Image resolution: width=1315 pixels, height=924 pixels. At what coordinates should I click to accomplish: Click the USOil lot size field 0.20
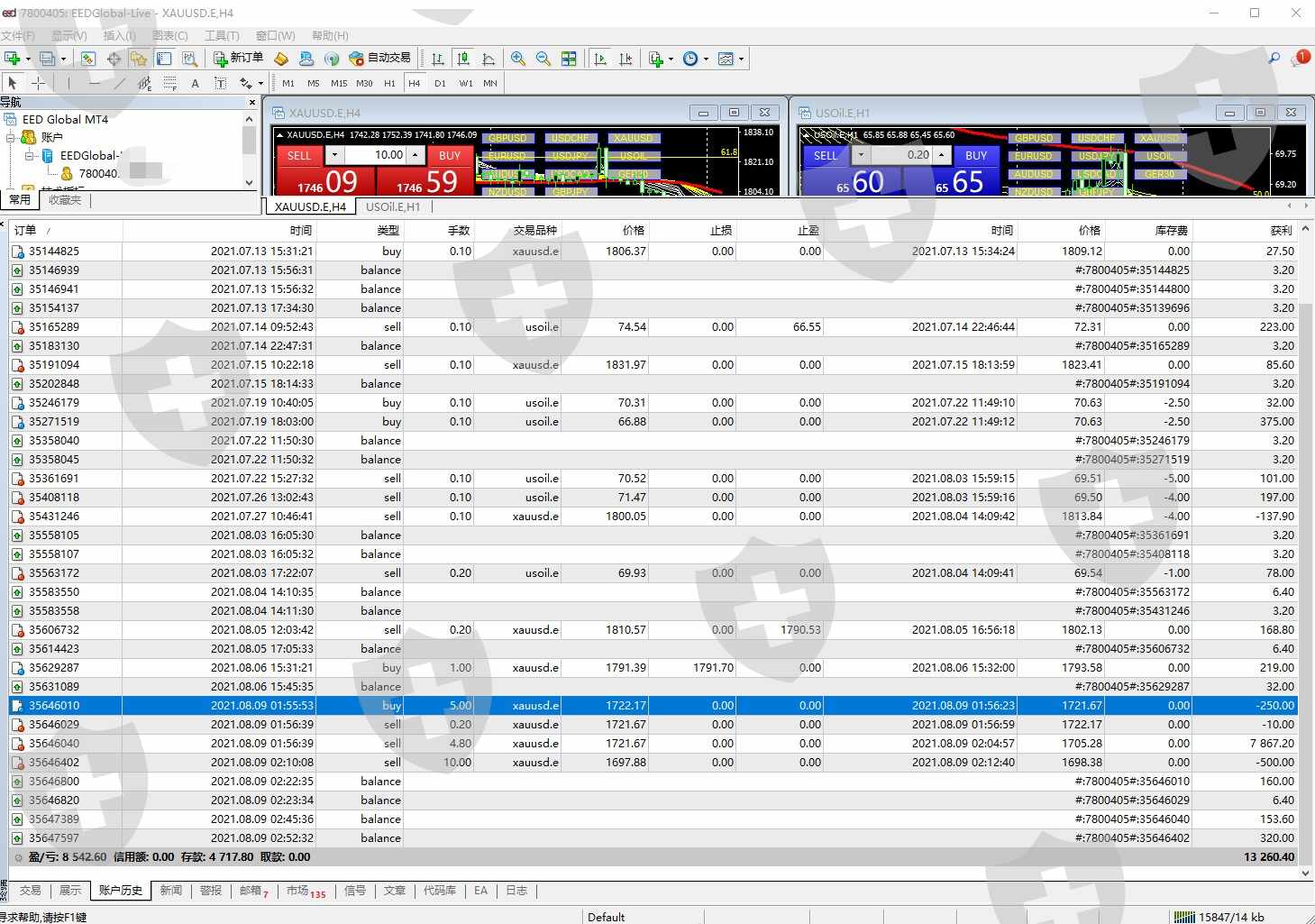(901, 155)
